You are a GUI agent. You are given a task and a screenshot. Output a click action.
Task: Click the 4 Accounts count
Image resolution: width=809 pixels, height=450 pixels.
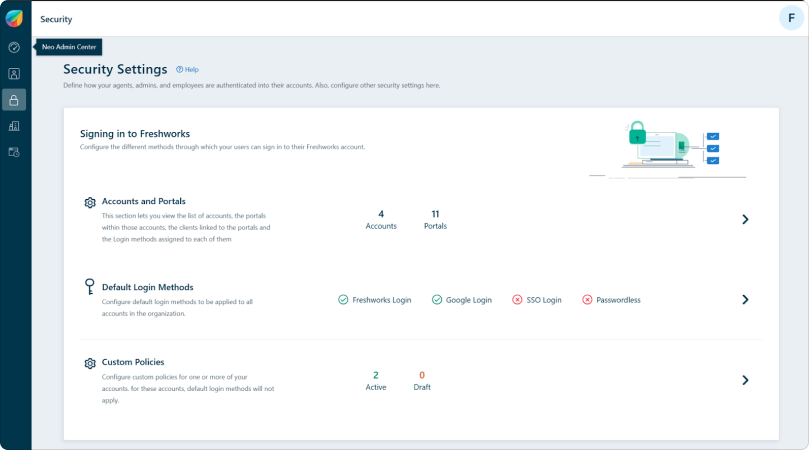381,220
